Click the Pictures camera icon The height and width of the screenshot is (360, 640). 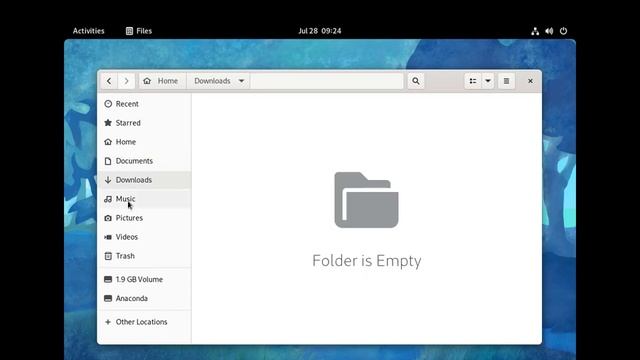(108, 218)
